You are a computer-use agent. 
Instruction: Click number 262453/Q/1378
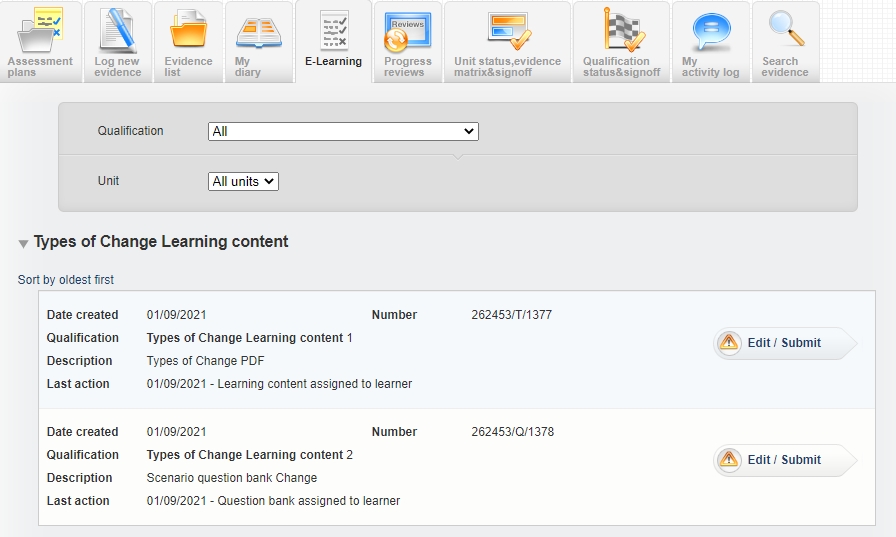513,432
